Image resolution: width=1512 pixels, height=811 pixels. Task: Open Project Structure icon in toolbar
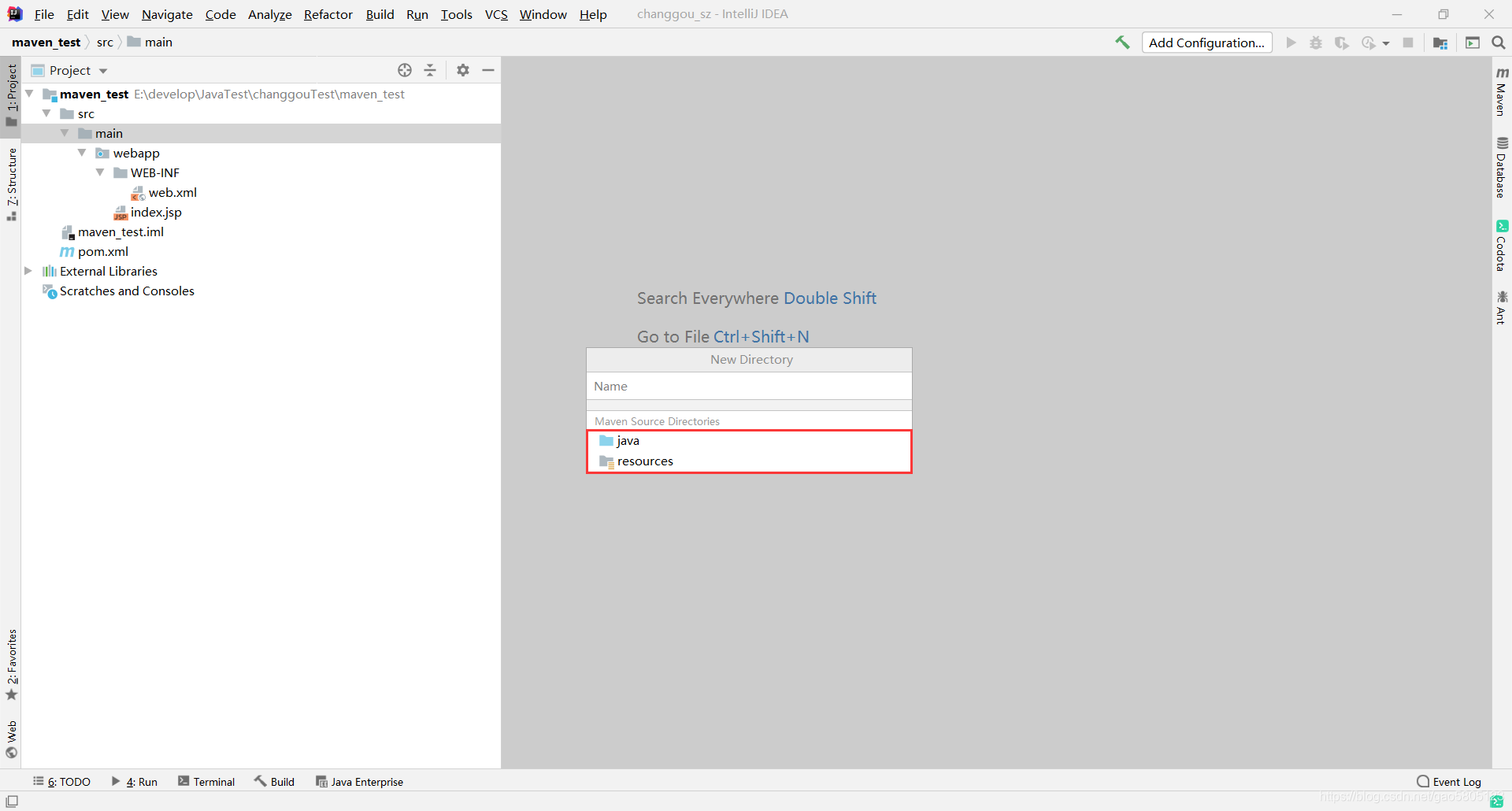(1440, 43)
